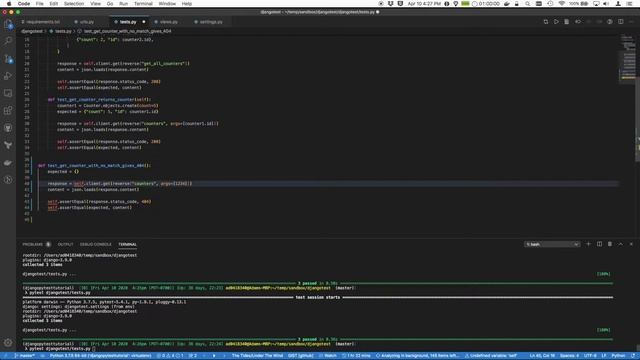Click the Split Terminal icon

pyautogui.click(x=599, y=244)
